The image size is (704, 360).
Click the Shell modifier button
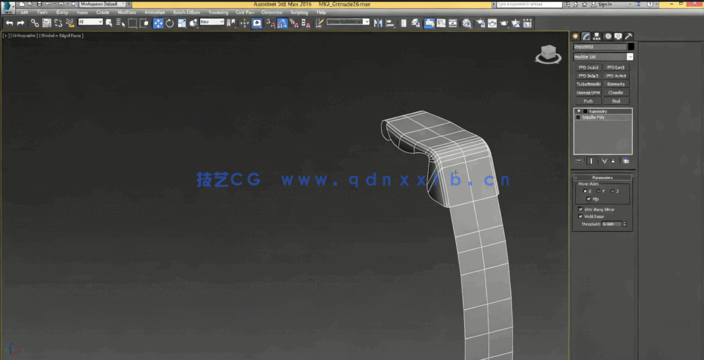616,101
